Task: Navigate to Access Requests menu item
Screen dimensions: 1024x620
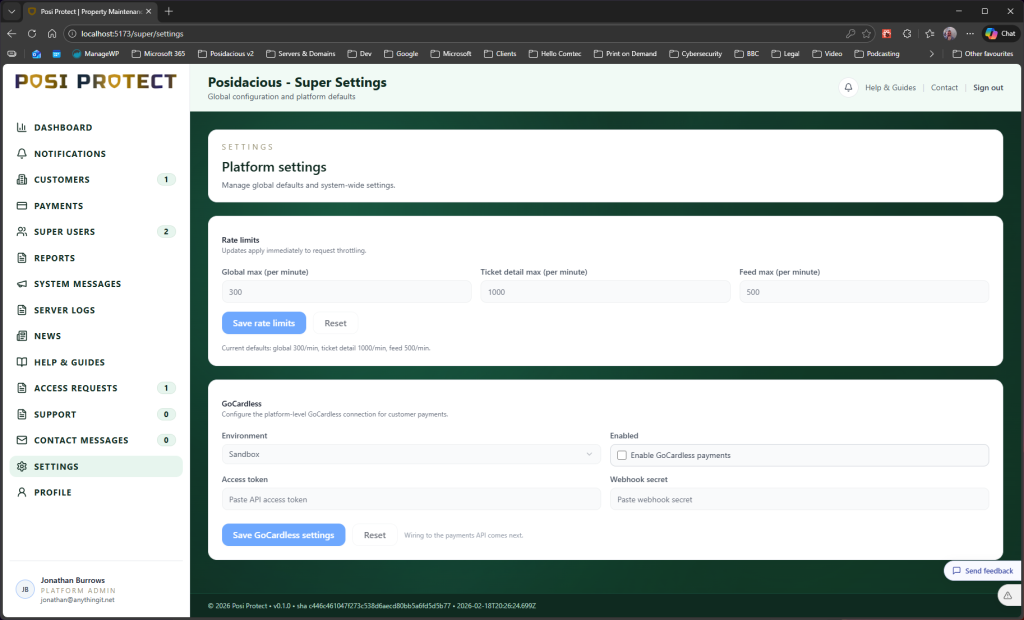Action: click(75, 388)
